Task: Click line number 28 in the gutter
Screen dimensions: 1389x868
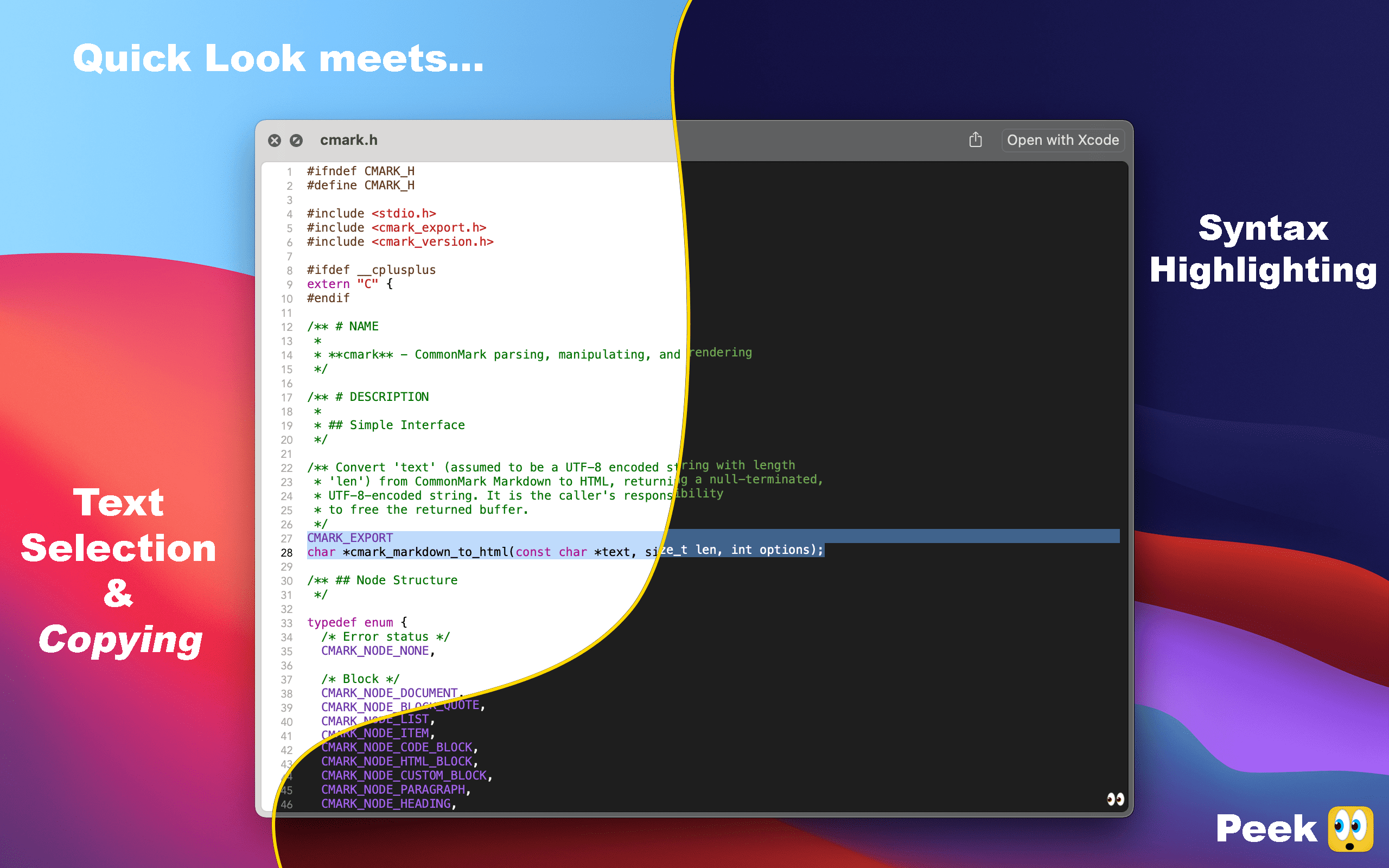Action: pyautogui.click(x=285, y=552)
